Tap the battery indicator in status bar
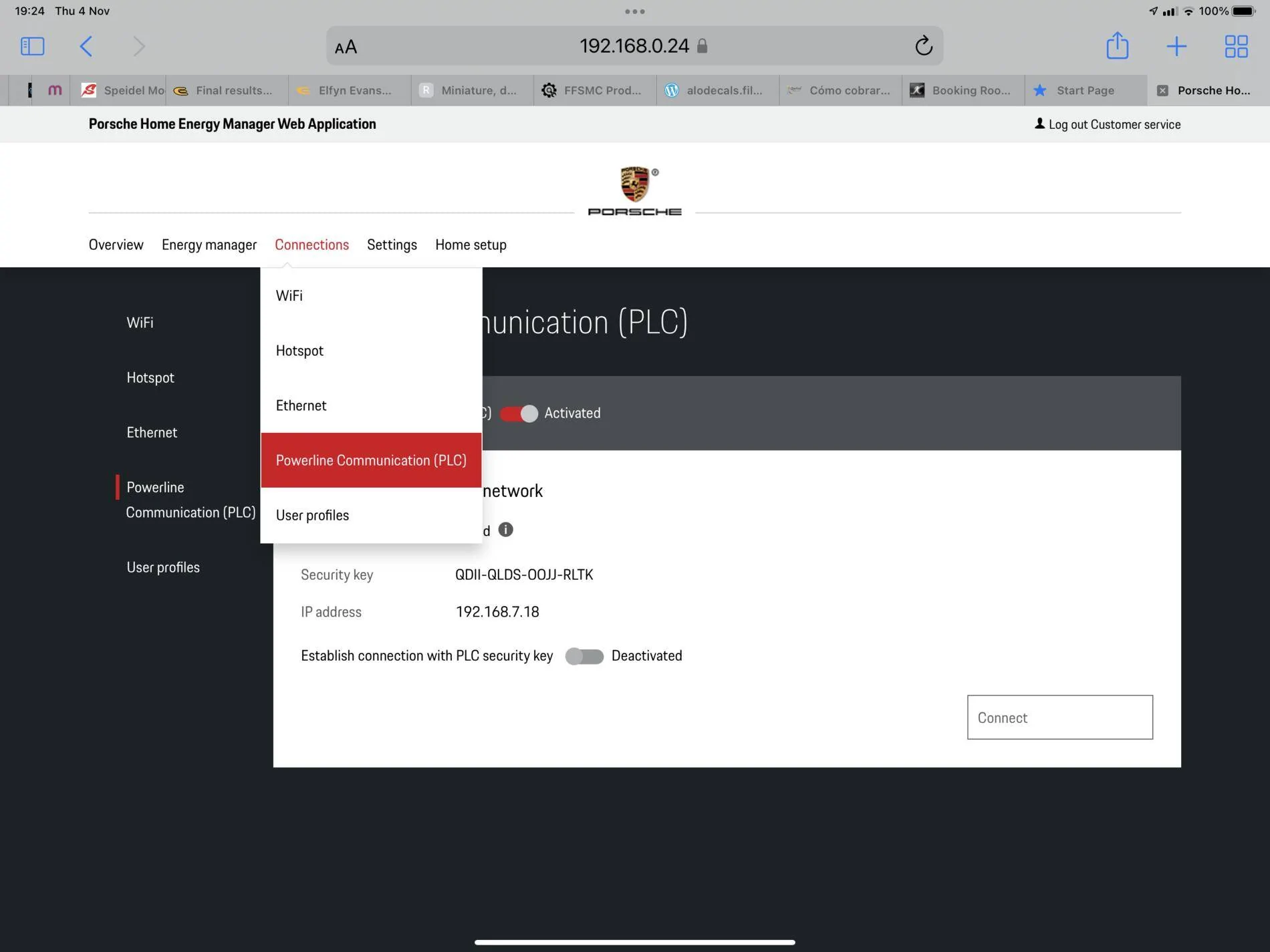This screenshot has height=952, width=1270. [x=1243, y=11]
